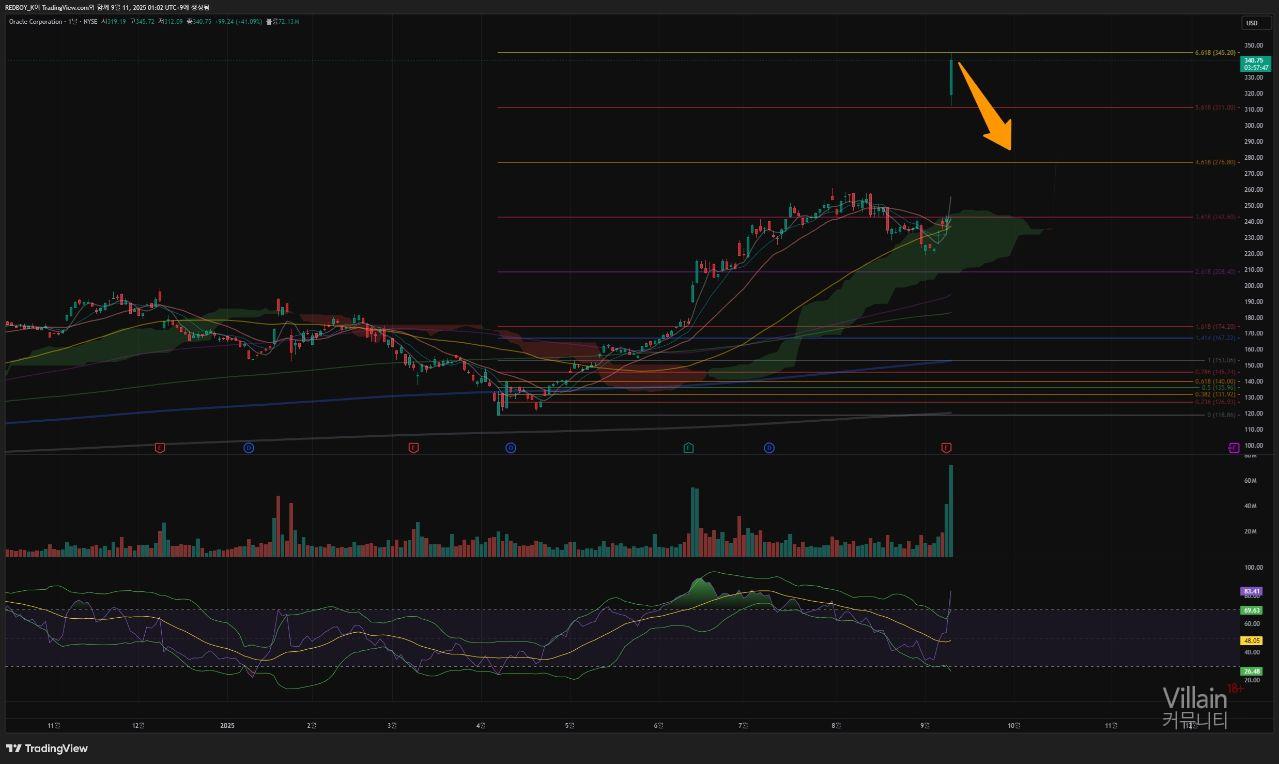
Task: Open the red earnings marker below the latest spike
Action: pos(946,448)
